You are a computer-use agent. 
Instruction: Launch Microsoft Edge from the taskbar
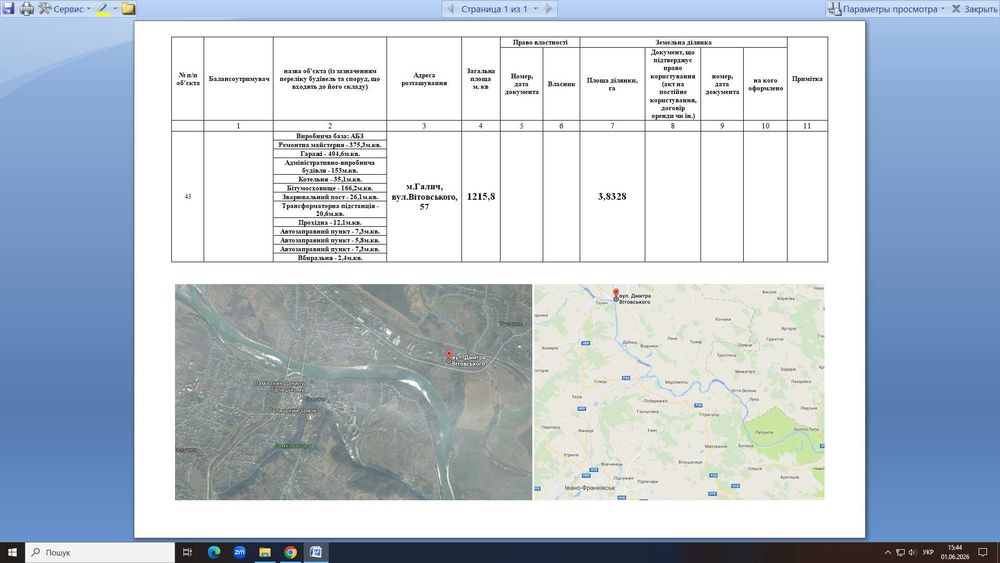coord(214,552)
